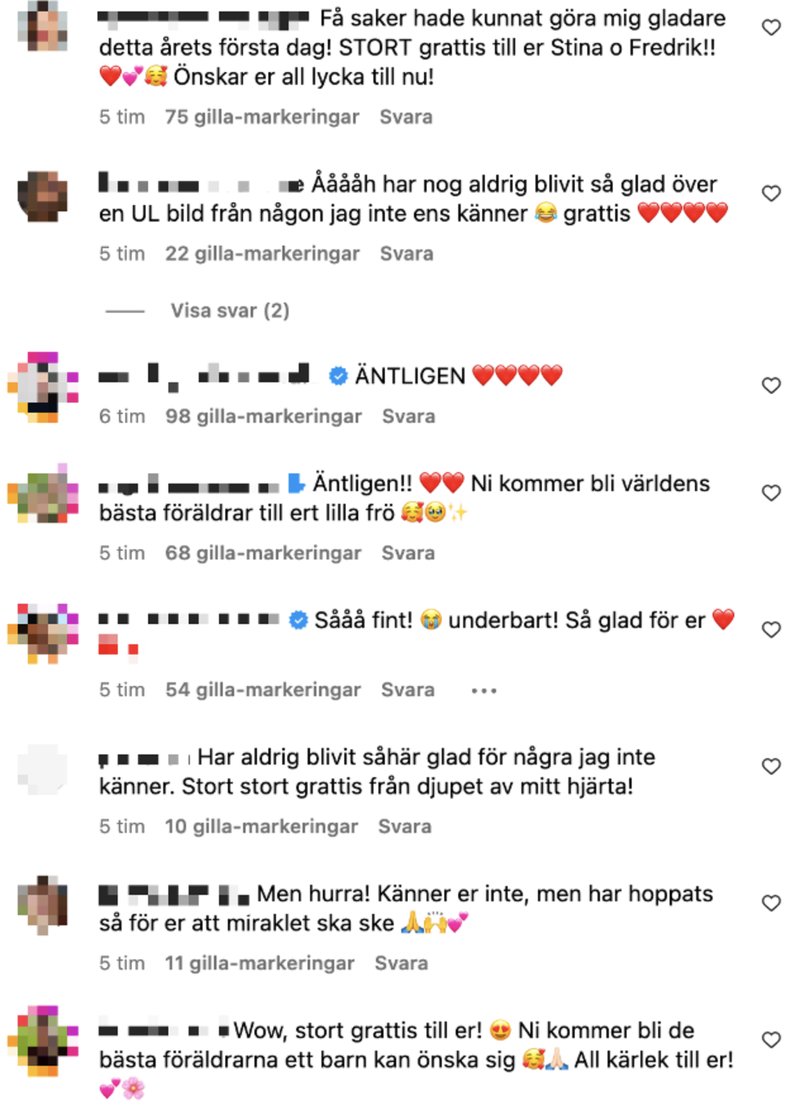800x1112 pixels.
Task: Open the "68 gilla-markeringar" likes list
Action: (x=263, y=553)
